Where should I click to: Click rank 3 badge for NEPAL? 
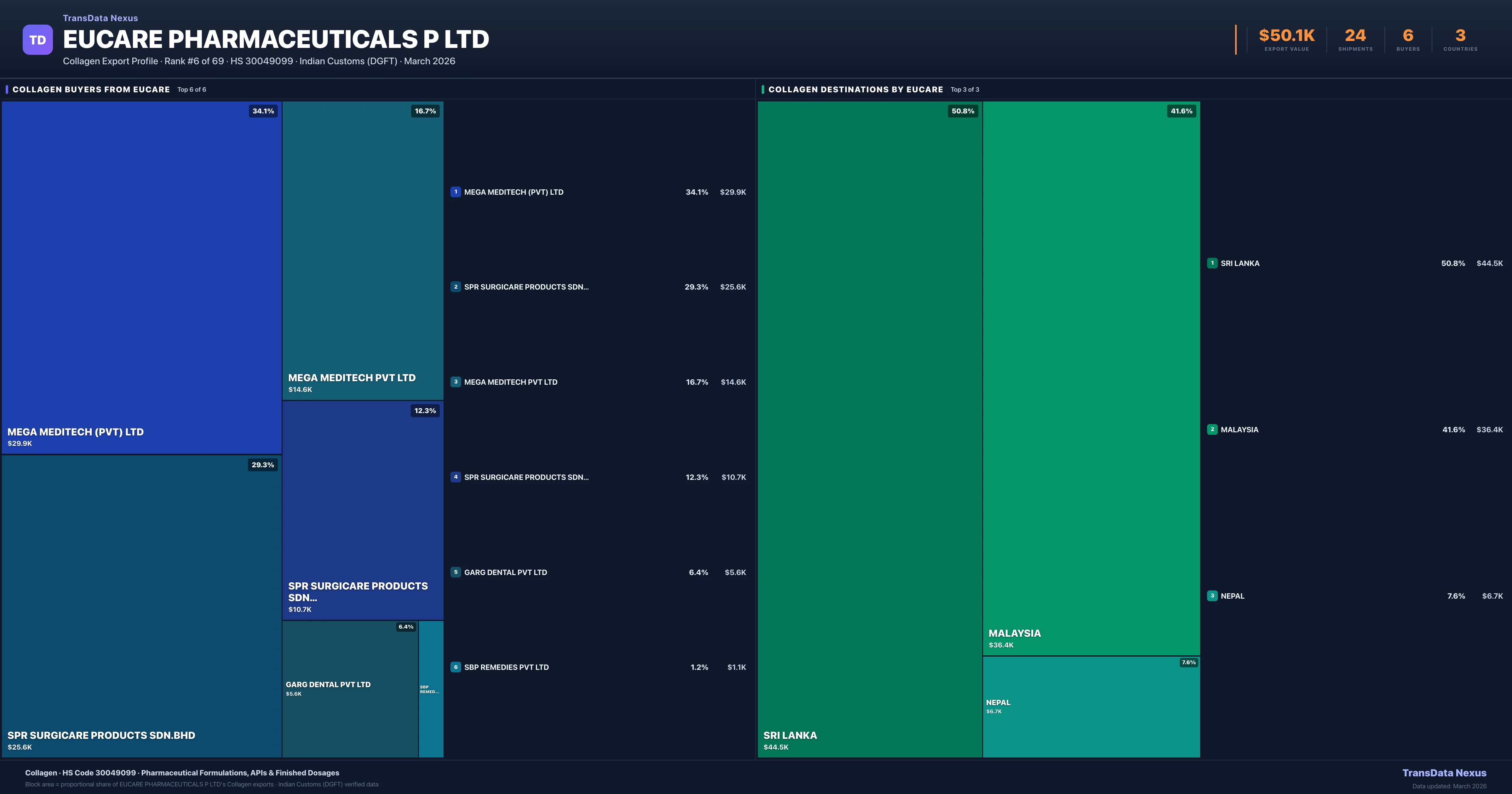[x=1212, y=595]
